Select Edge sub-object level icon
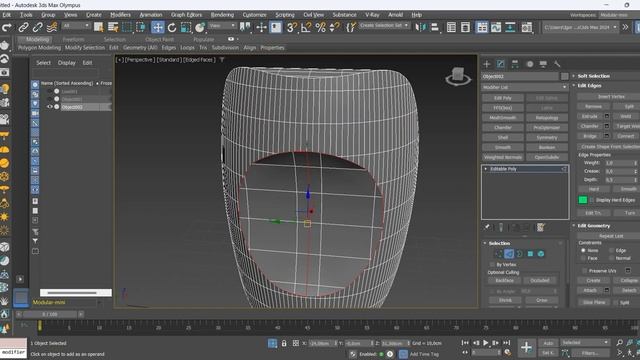Screen dimensions: 640x360 (509, 254)
